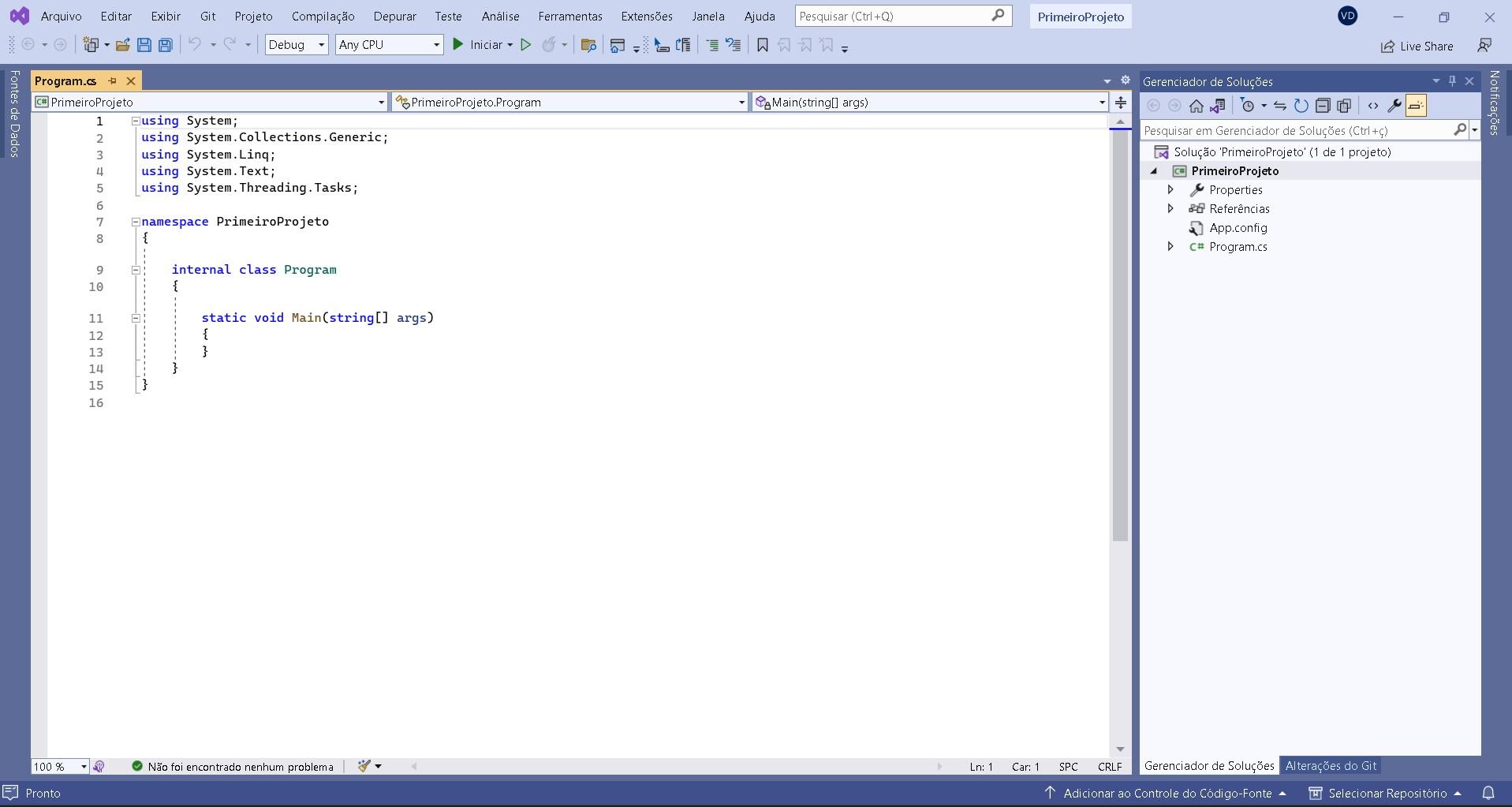Comment out selected lines icon
This screenshot has width=1512, height=807.
[711, 45]
